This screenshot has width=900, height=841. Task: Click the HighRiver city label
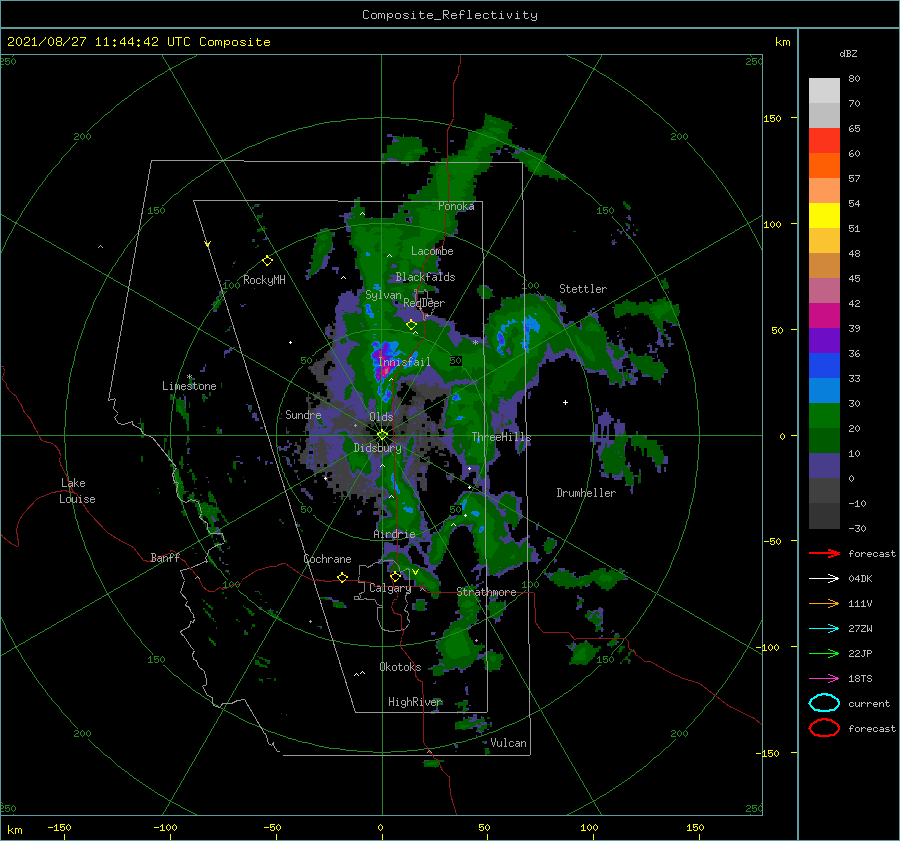tap(414, 702)
